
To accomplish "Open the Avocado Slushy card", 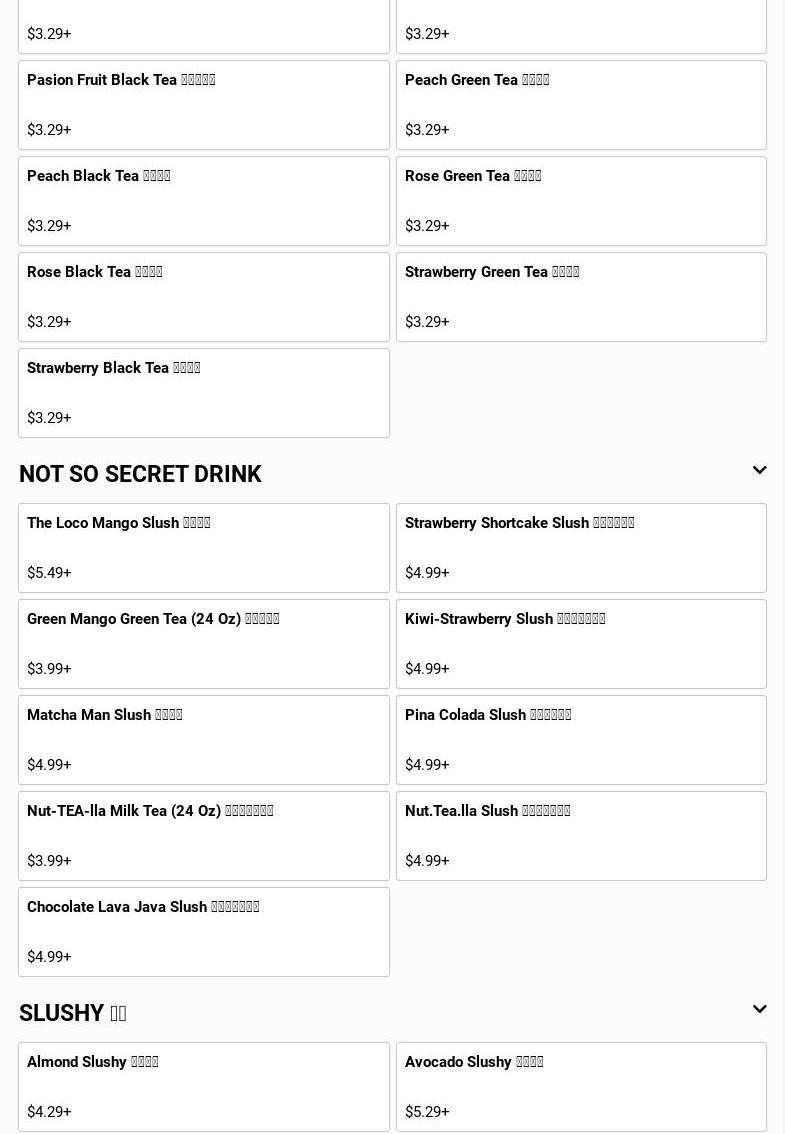I will pyautogui.click(x=581, y=1087).
